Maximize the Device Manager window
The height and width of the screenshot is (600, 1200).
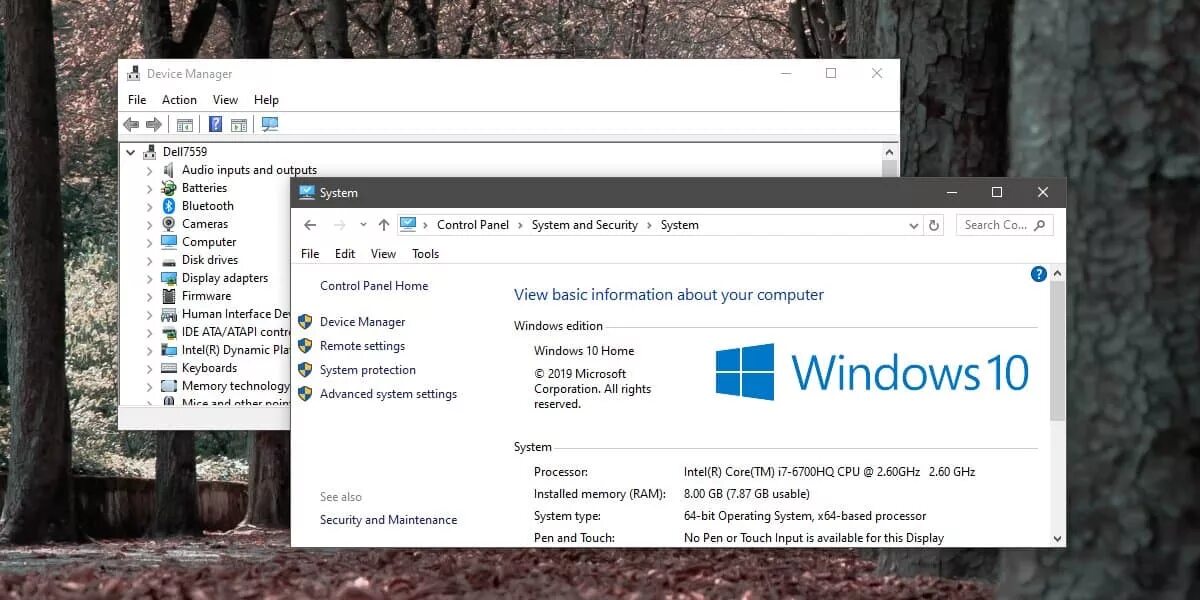tap(831, 73)
